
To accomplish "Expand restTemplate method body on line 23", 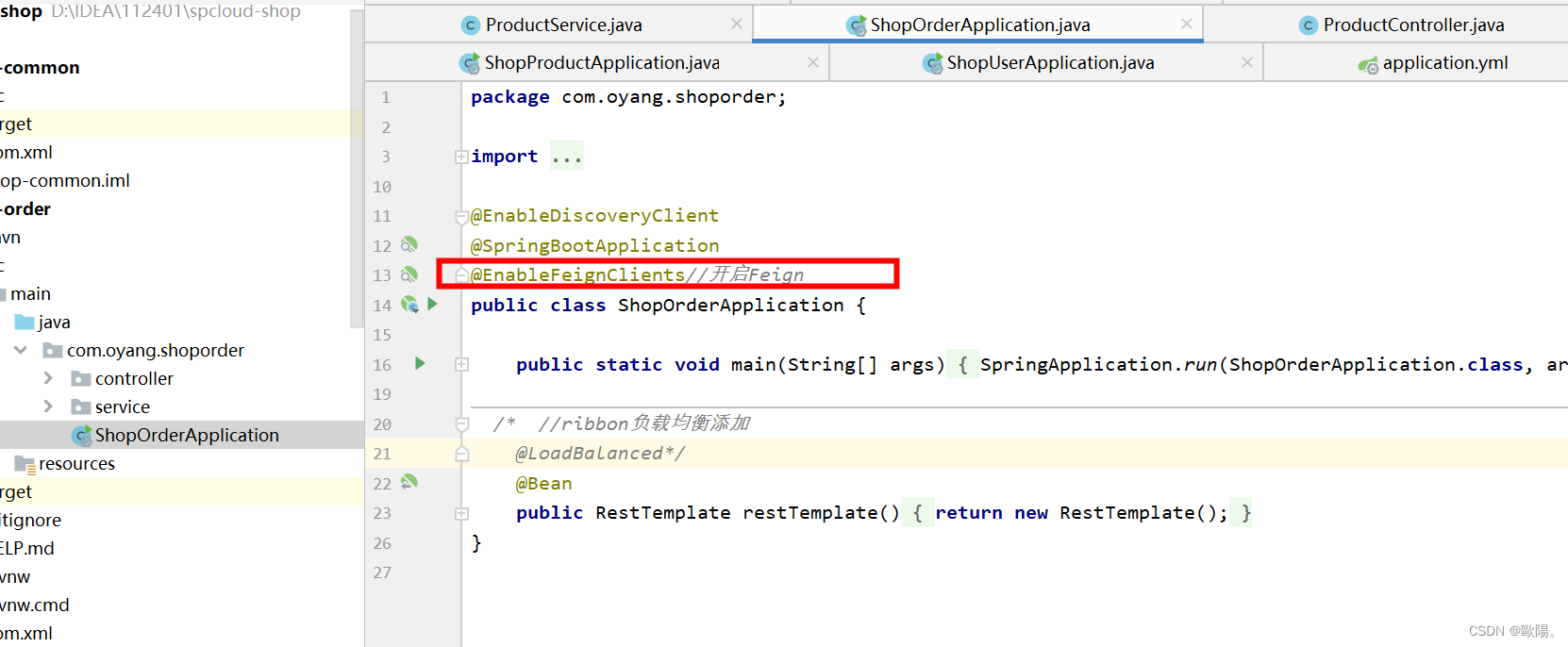I will [461, 514].
